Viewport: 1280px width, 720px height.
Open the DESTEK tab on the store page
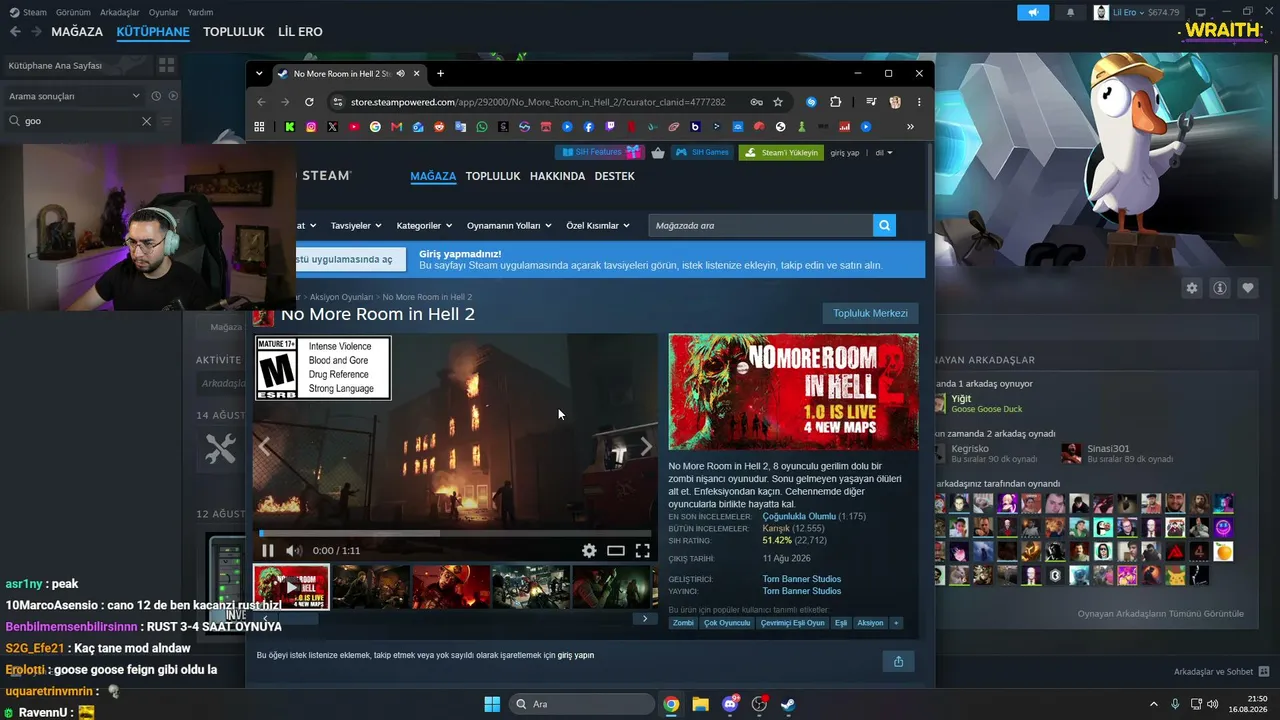click(615, 176)
